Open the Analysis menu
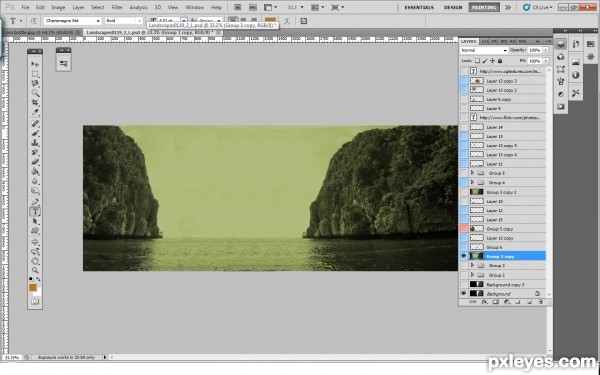This screenshot has height=375, width=600. click(138, 7)
